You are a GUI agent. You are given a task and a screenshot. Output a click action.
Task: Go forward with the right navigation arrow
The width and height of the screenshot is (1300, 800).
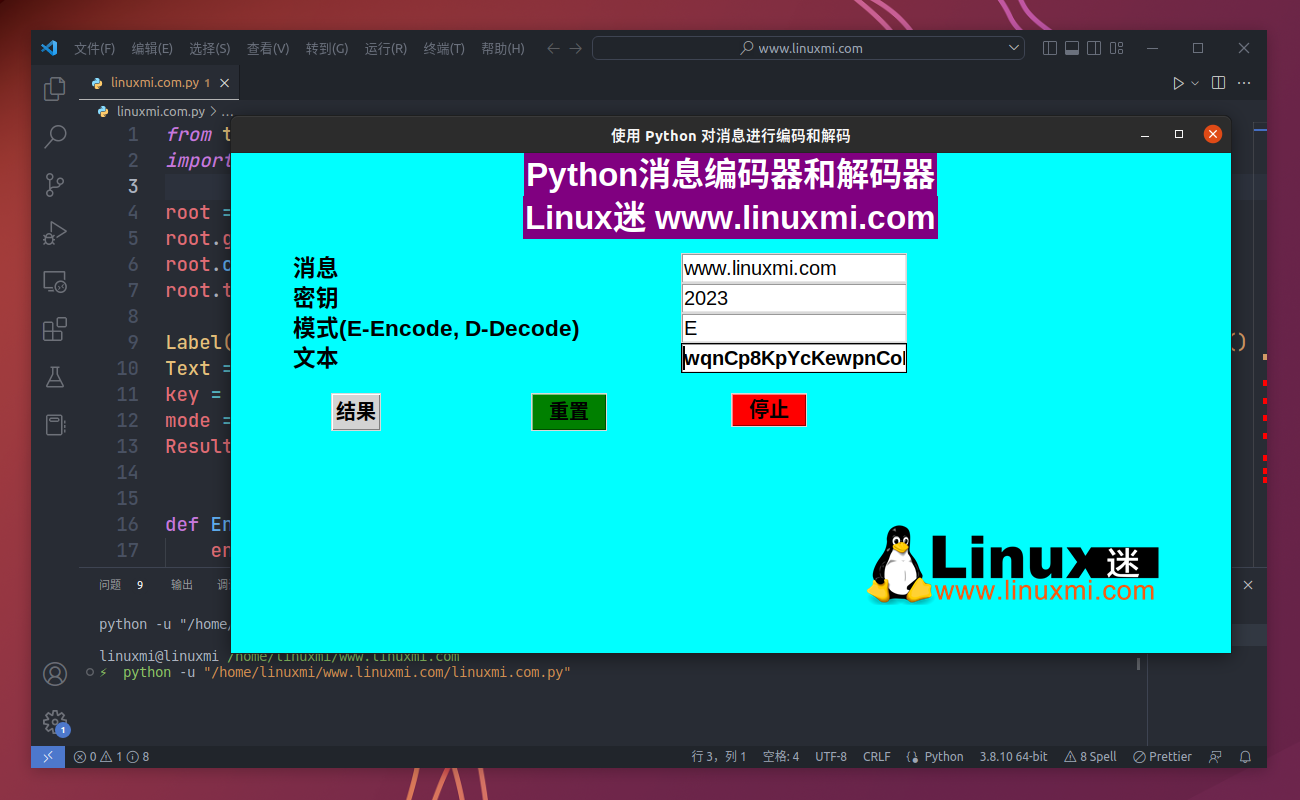pos(576,48)
